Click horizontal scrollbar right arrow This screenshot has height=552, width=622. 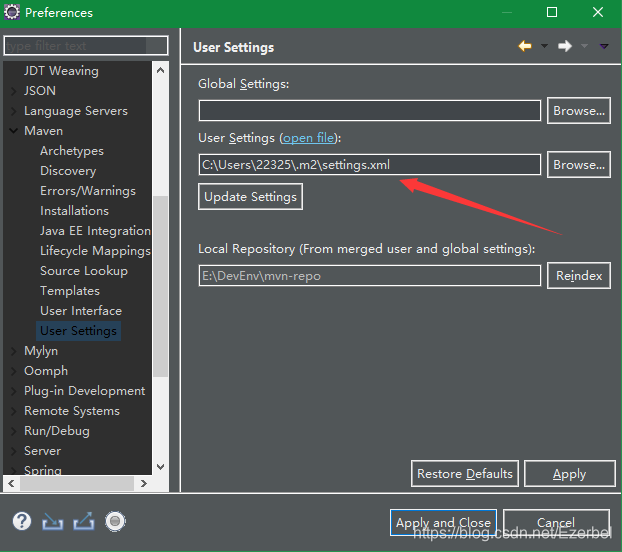pos(144,483)
